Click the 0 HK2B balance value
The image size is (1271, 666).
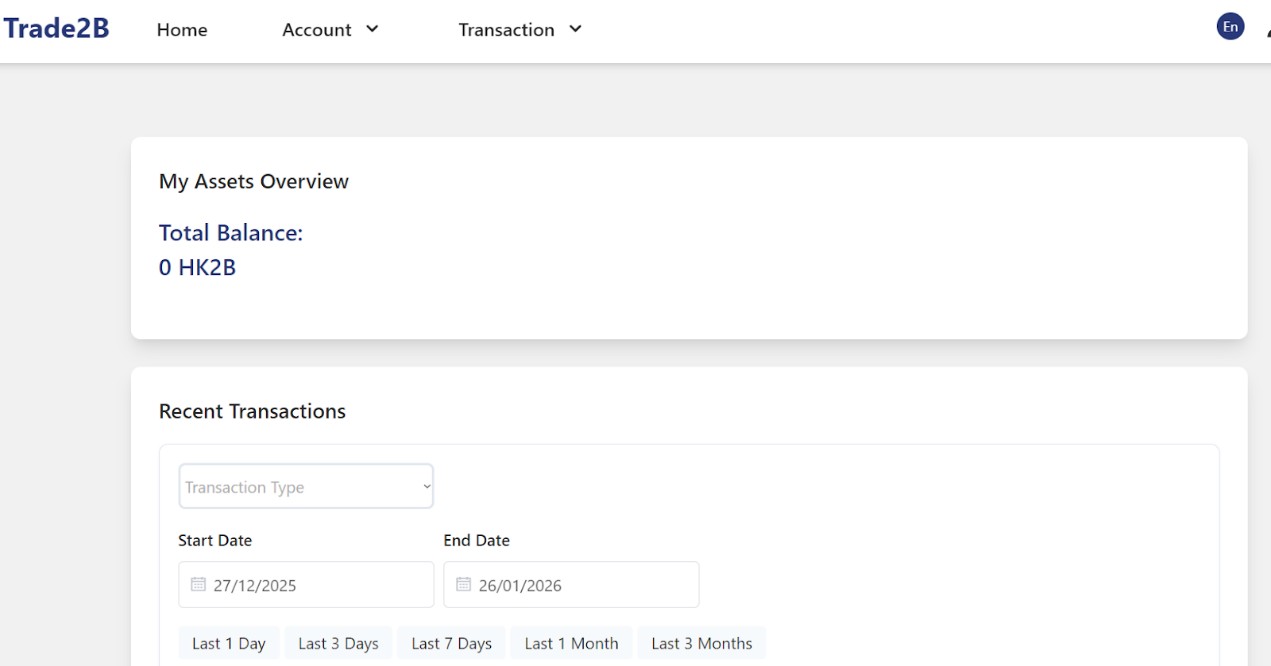(x=197, y=267)
